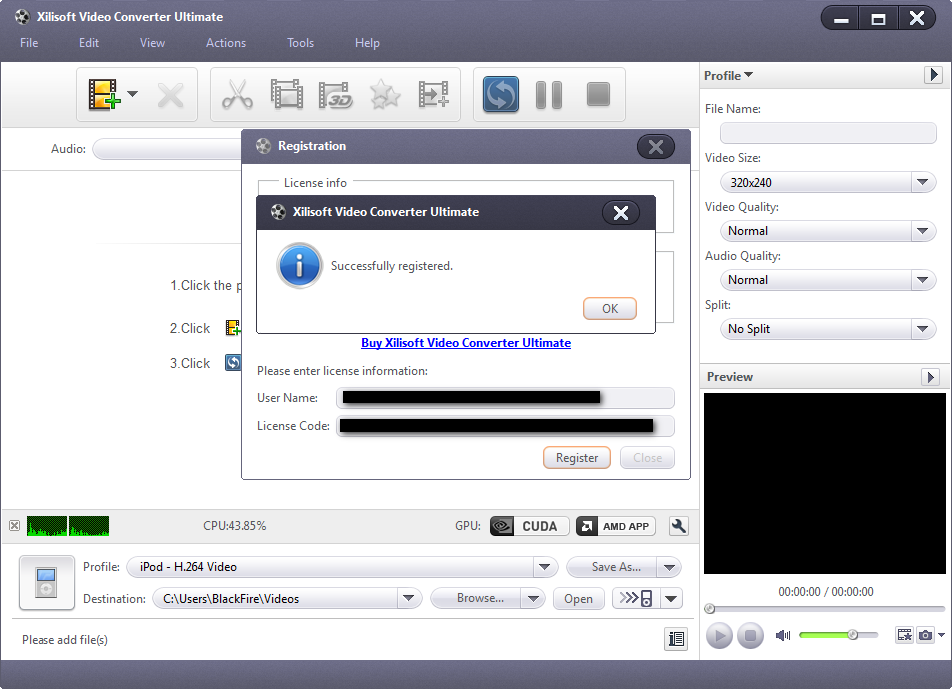Click the File Name input field
Screen dimensions: 952x689
(828, 133)
